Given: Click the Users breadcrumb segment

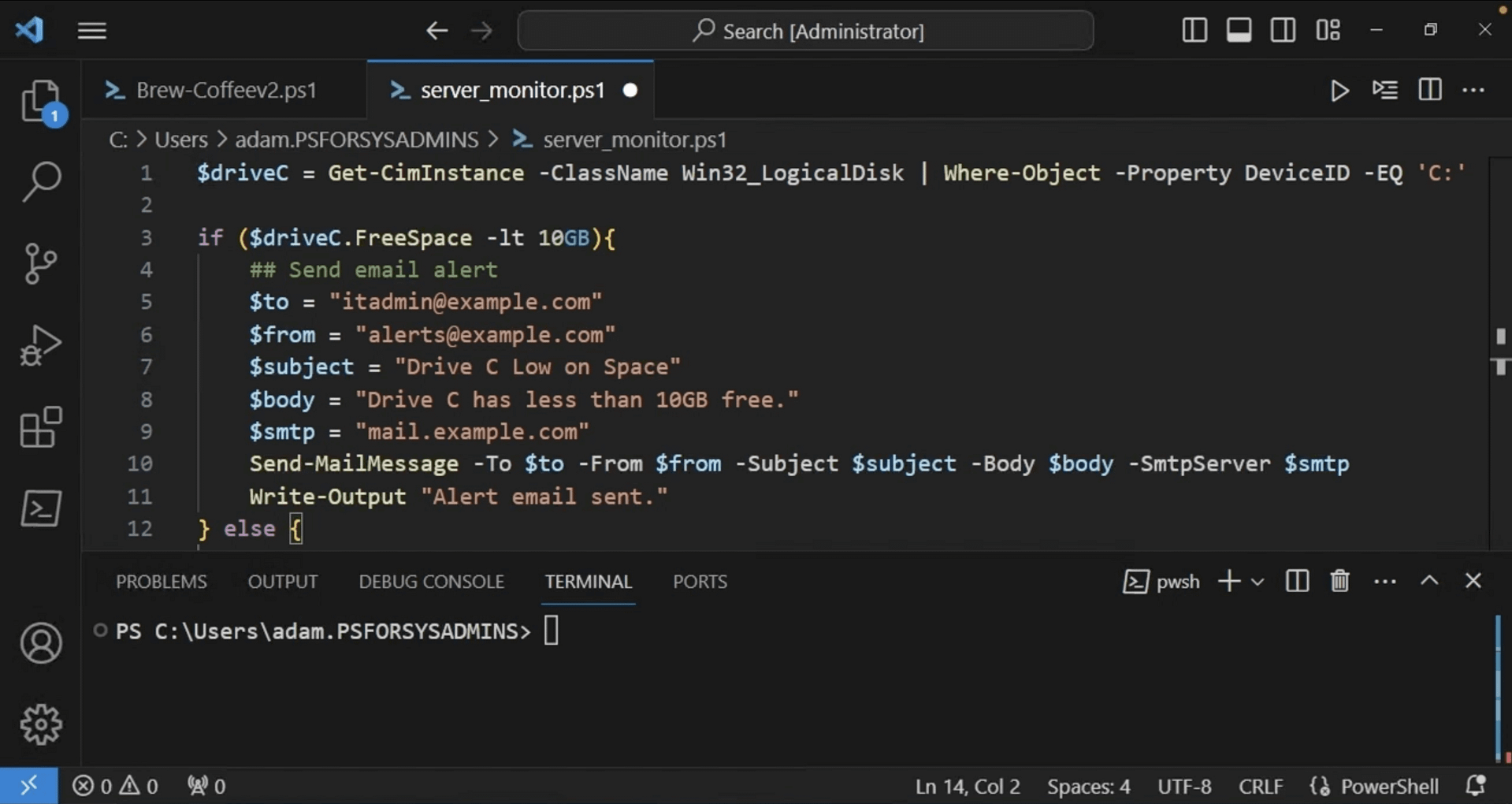Looking at the screenshot, I should click(x=181, y=140).
